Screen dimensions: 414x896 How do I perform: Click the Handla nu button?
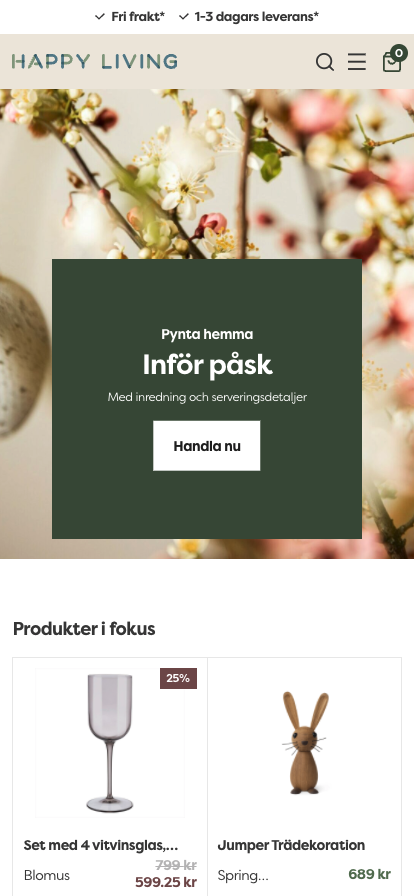(x=206, y=446)
